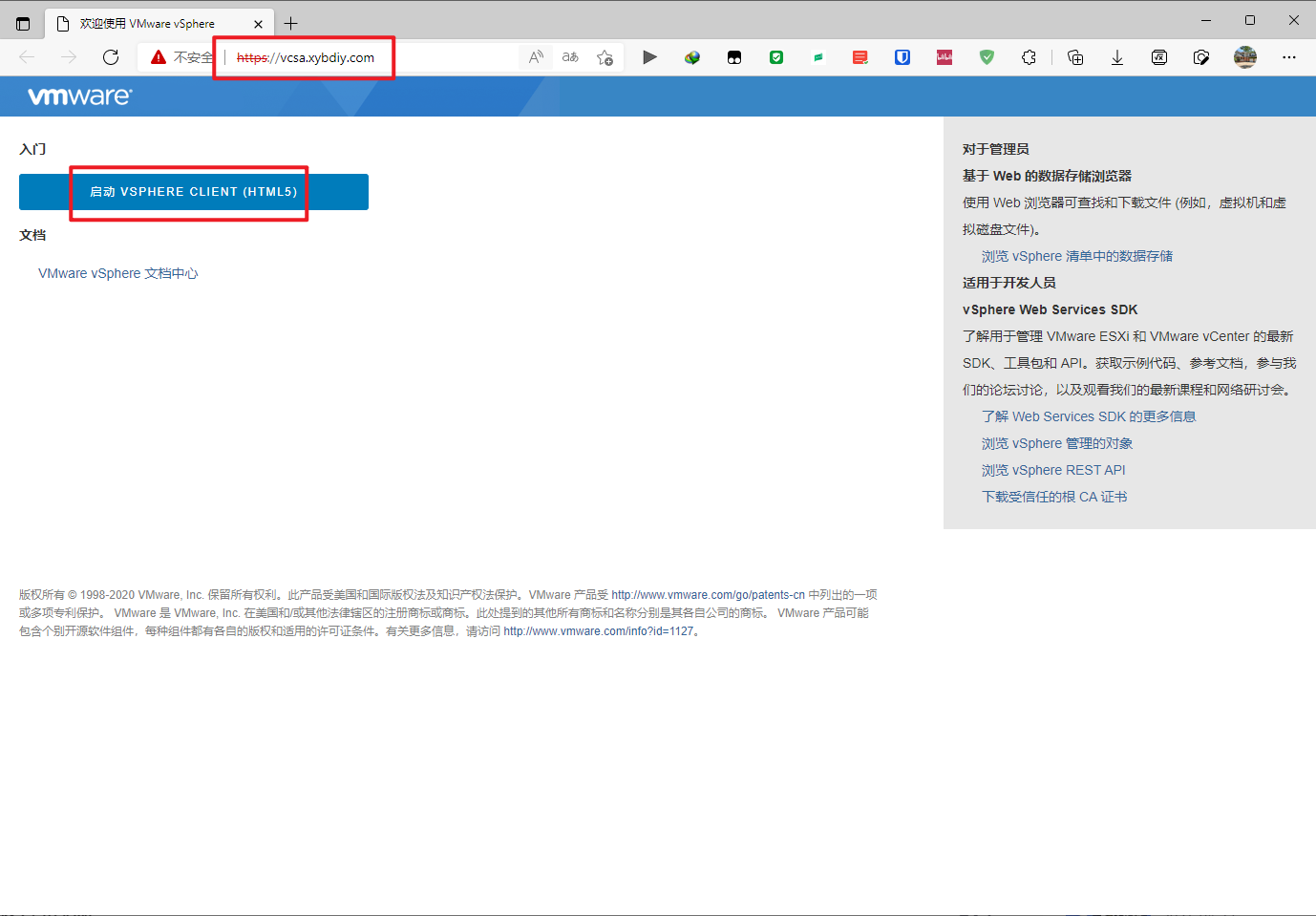Click the not-secure warning triangle icon
This screenshot has height=916, width=1316.
[x=159, y=57]
